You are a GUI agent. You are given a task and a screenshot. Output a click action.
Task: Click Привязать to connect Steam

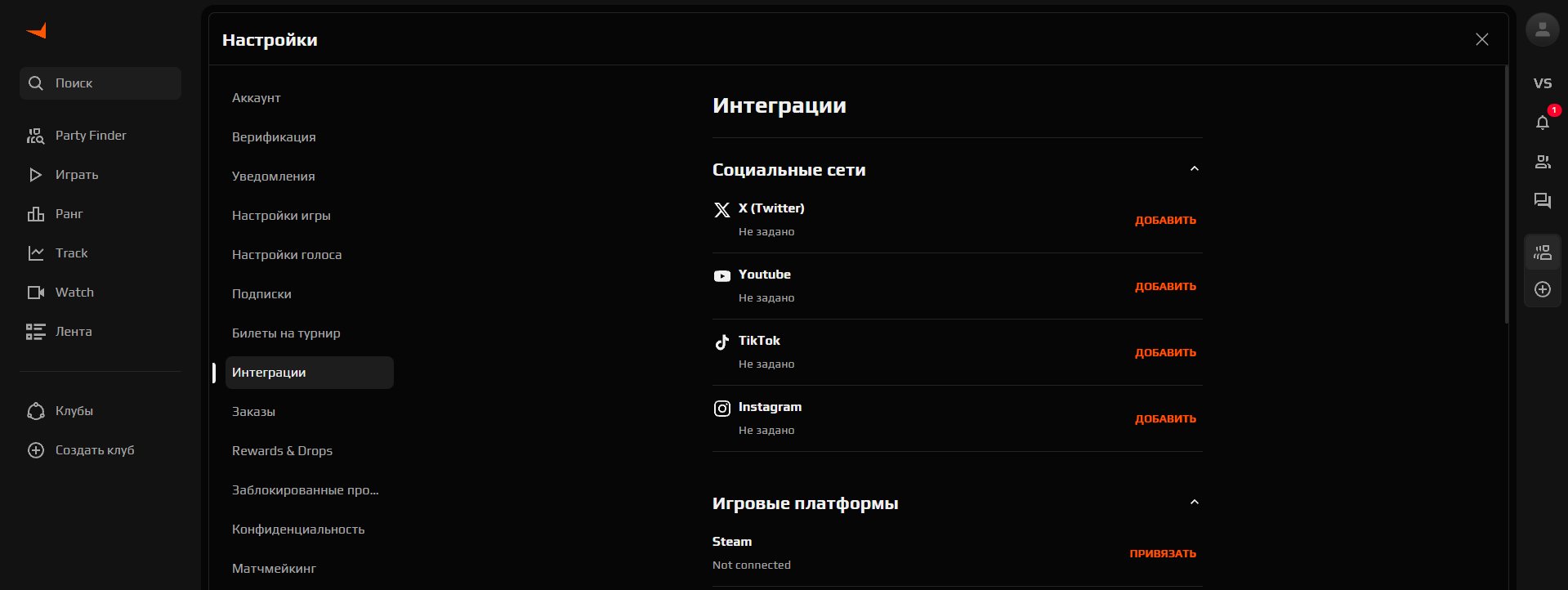1162,554
